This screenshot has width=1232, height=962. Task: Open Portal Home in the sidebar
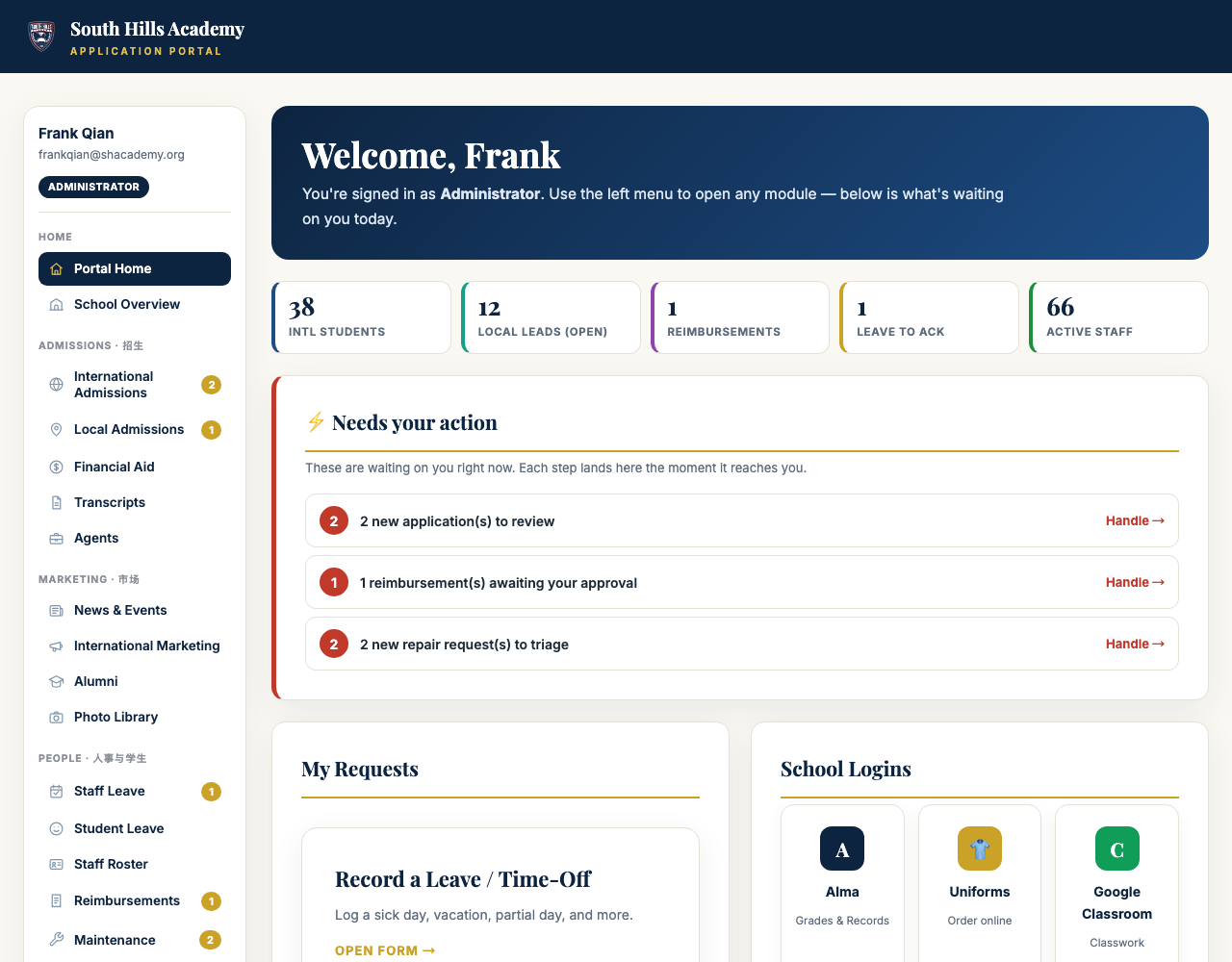click(x=135, y=269)
